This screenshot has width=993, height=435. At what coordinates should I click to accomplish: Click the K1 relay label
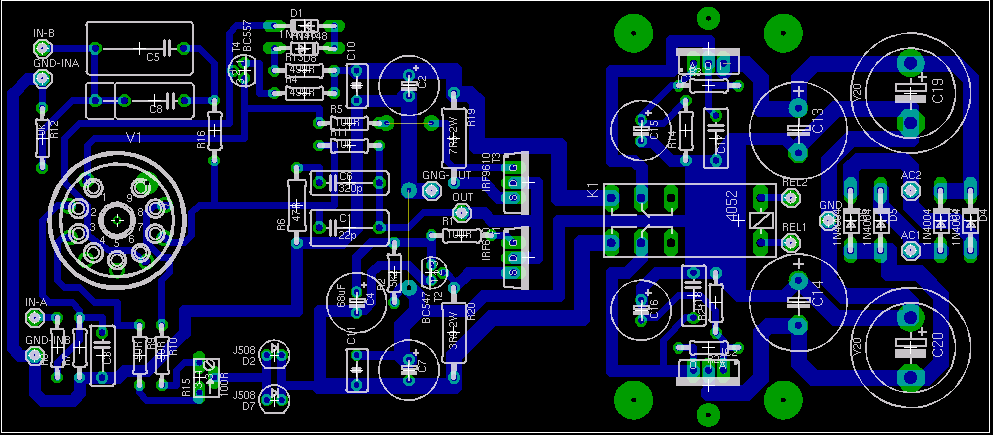(x=593, y=191)
